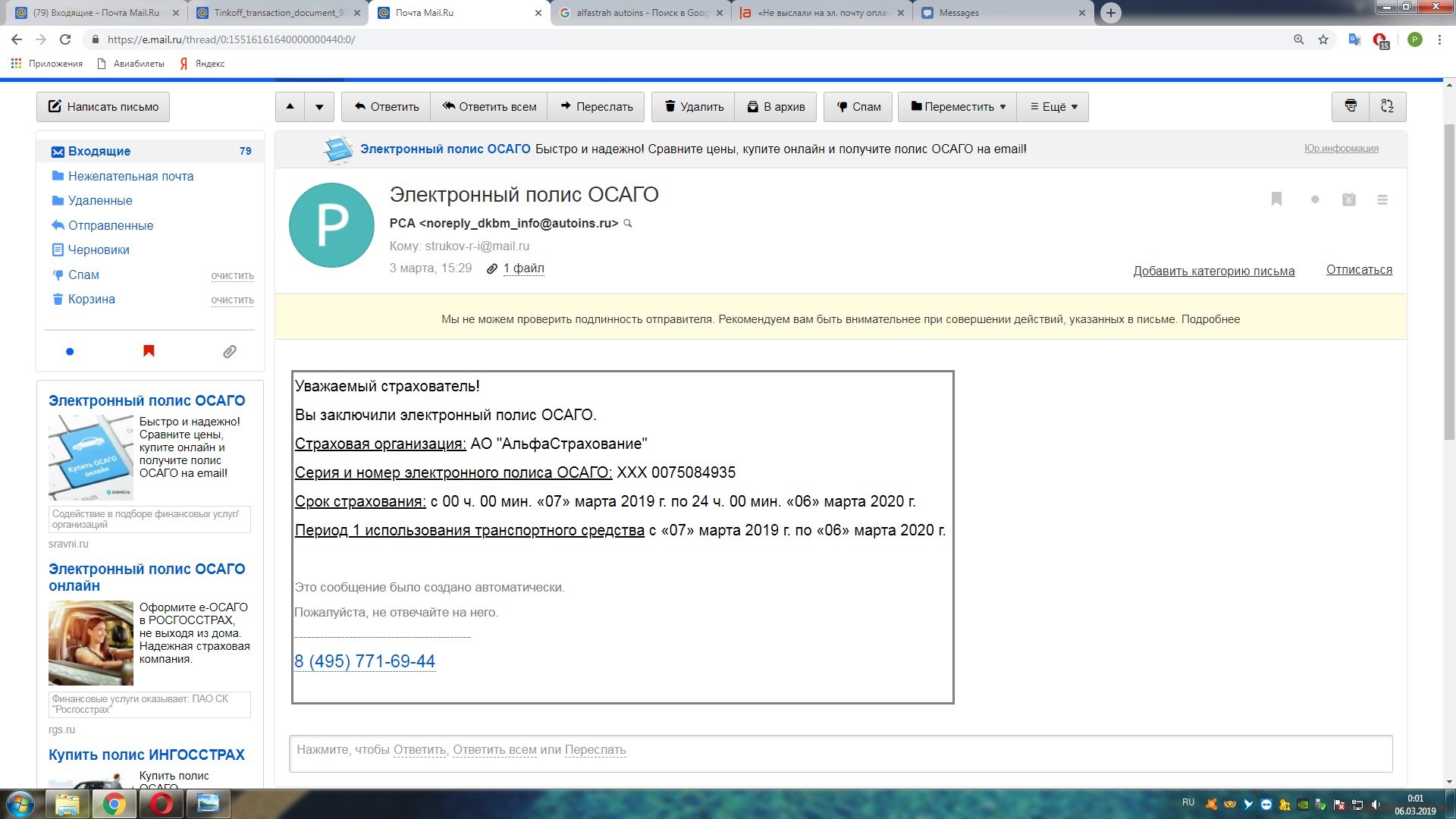Screen dimensions: 1456x819
Task: Click the quick reply input field
Action: 840,754
